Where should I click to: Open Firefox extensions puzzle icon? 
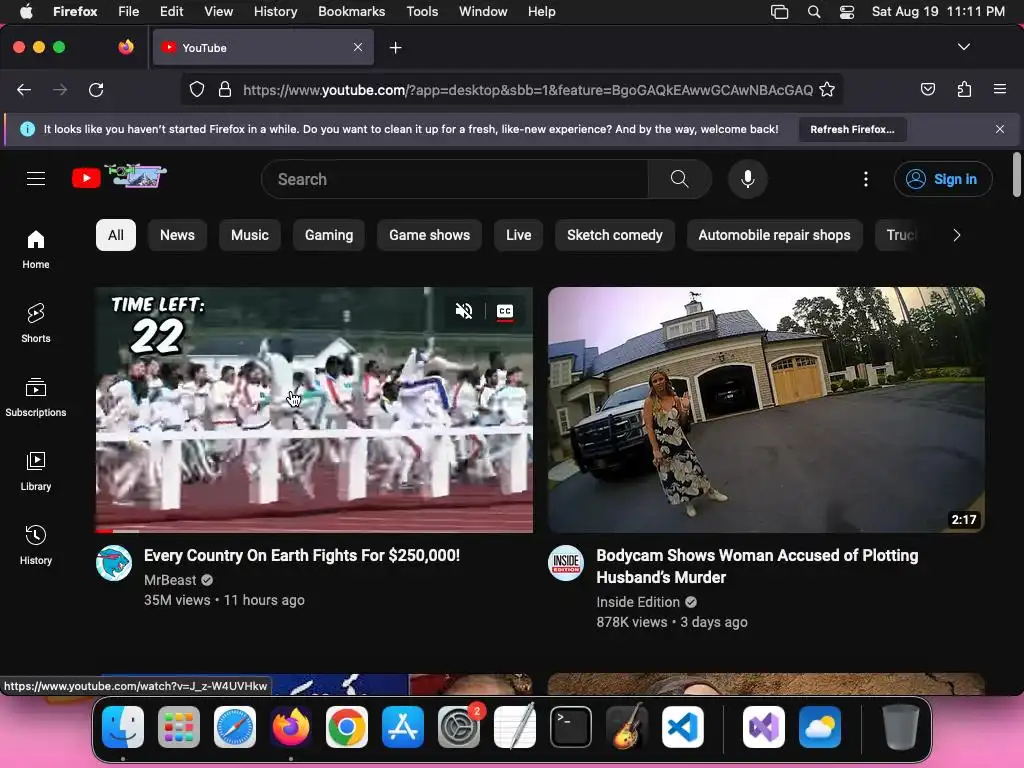click(x=964, y=89)
